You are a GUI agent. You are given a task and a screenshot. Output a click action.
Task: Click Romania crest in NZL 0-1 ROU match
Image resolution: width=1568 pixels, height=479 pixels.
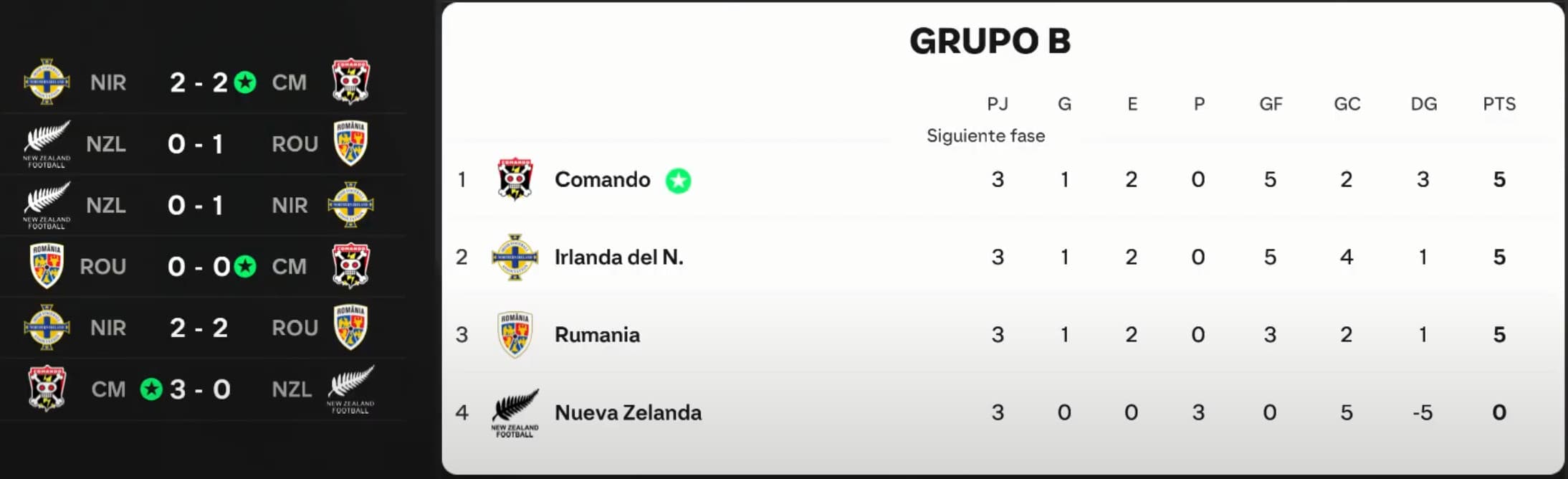click(350, 143)
